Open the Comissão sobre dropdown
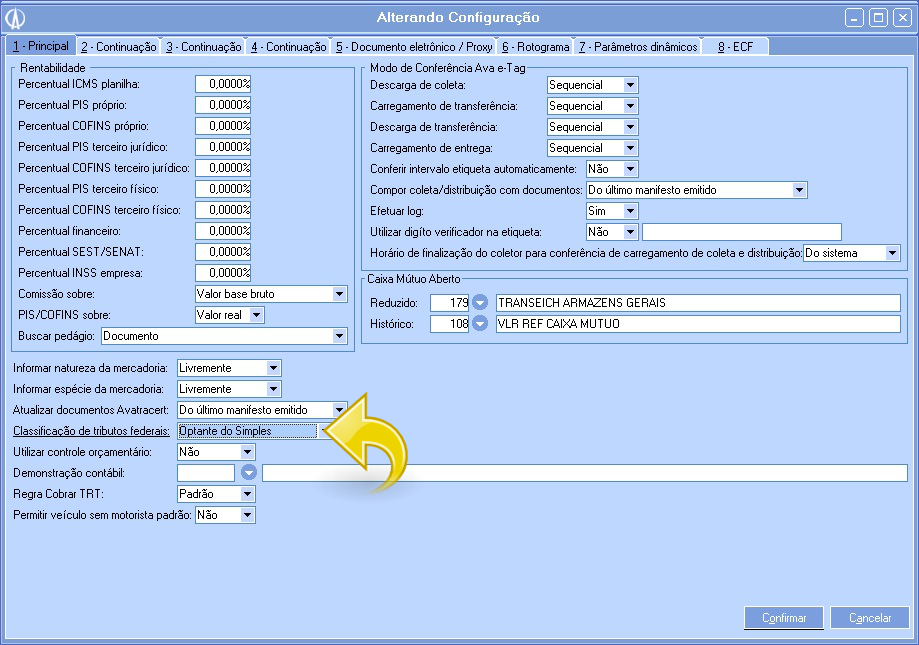This screenshot has height=645, width=919. (x=339, y=294)
